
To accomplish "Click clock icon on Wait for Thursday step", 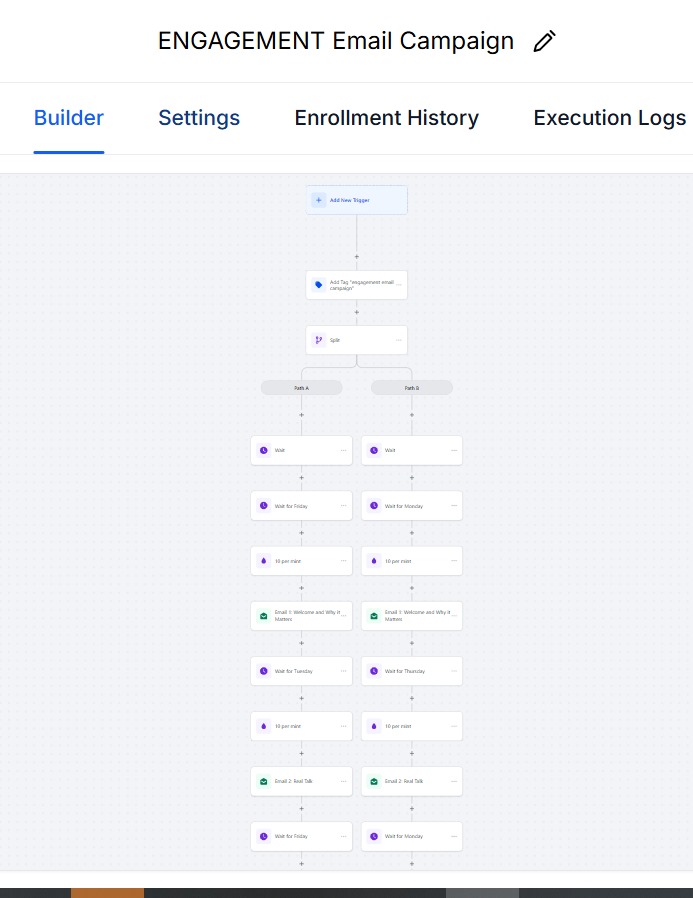I will point(373,671).
